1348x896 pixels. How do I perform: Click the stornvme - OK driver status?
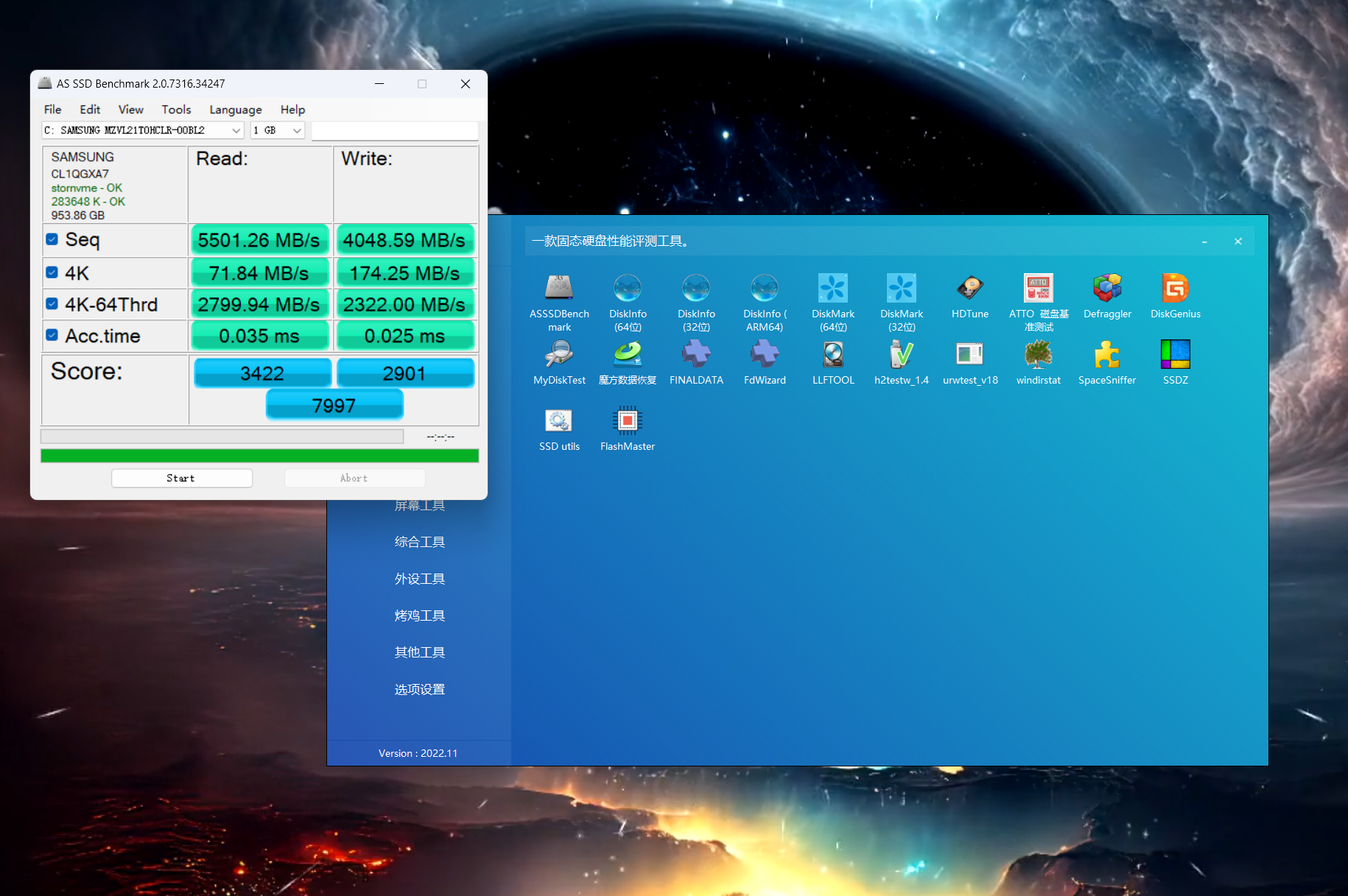tap(87, 188)
